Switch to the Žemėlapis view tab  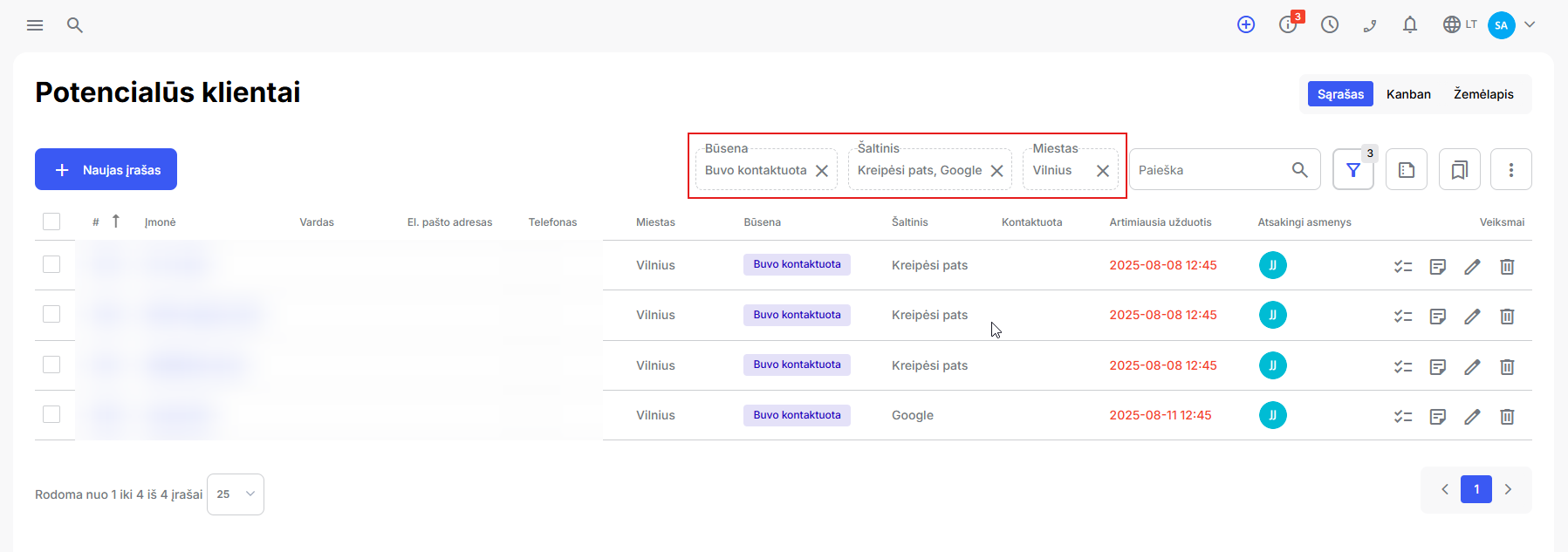pos(1483,94)
